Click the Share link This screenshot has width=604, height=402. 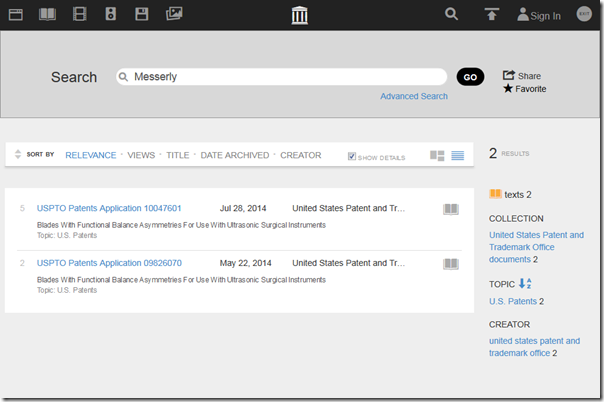point(522,75)
